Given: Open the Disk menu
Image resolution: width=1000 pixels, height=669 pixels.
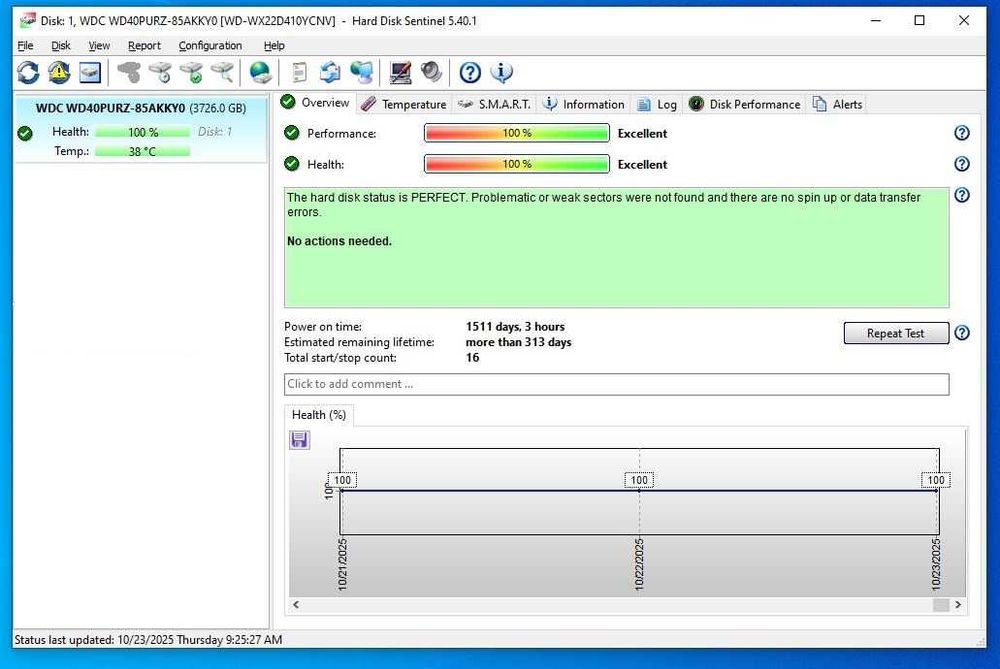Looking at the screenshot, I should (61, 45).
